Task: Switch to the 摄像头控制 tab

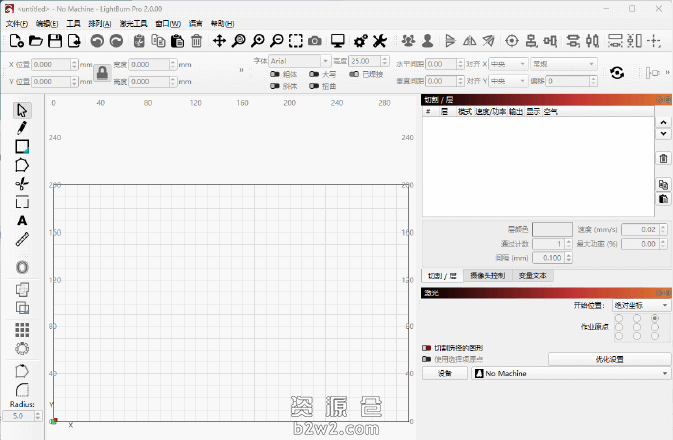Action: click(488, 275)
